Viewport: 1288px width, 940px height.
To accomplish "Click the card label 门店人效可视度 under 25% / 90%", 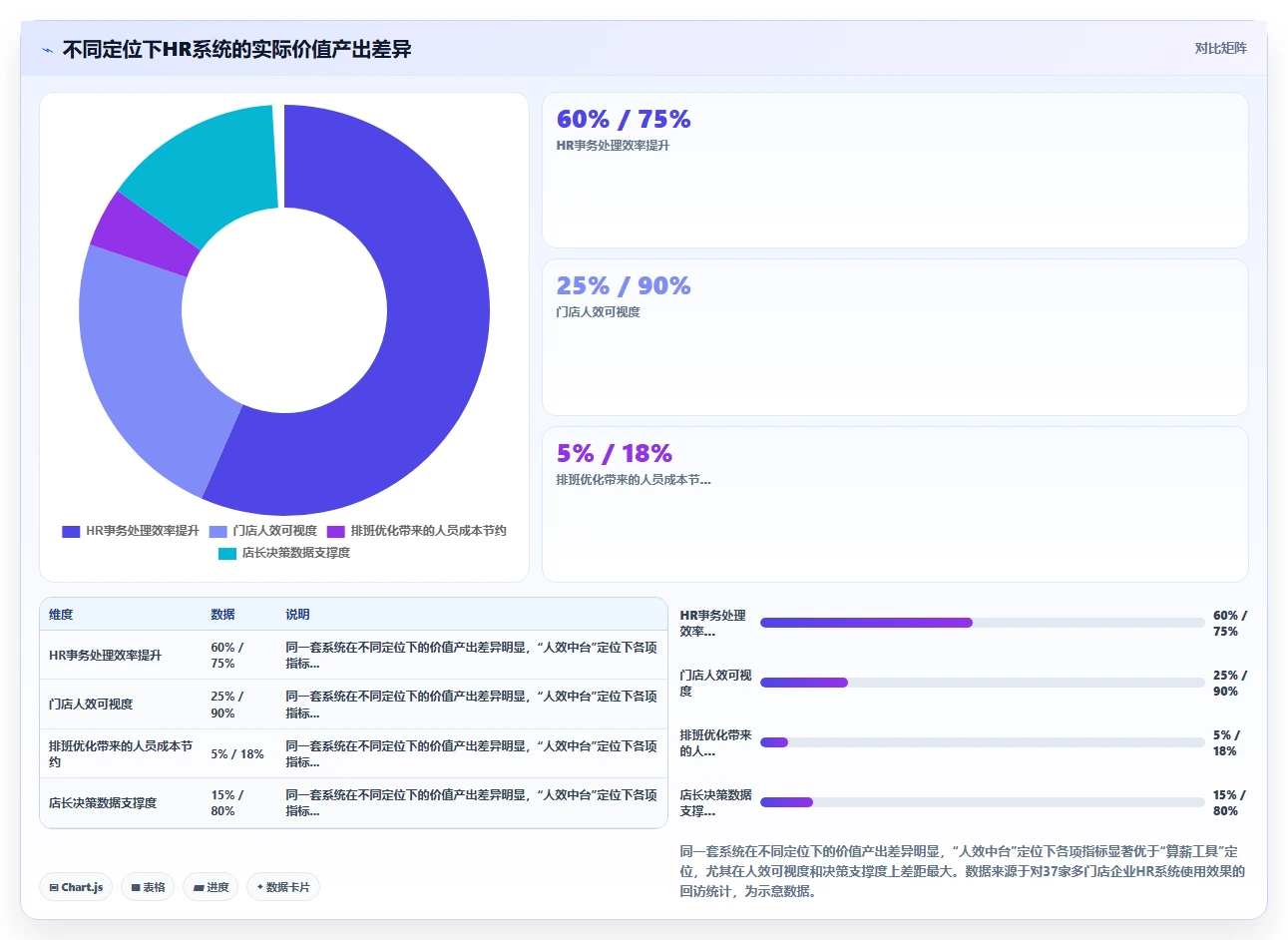I will [599, 312].
